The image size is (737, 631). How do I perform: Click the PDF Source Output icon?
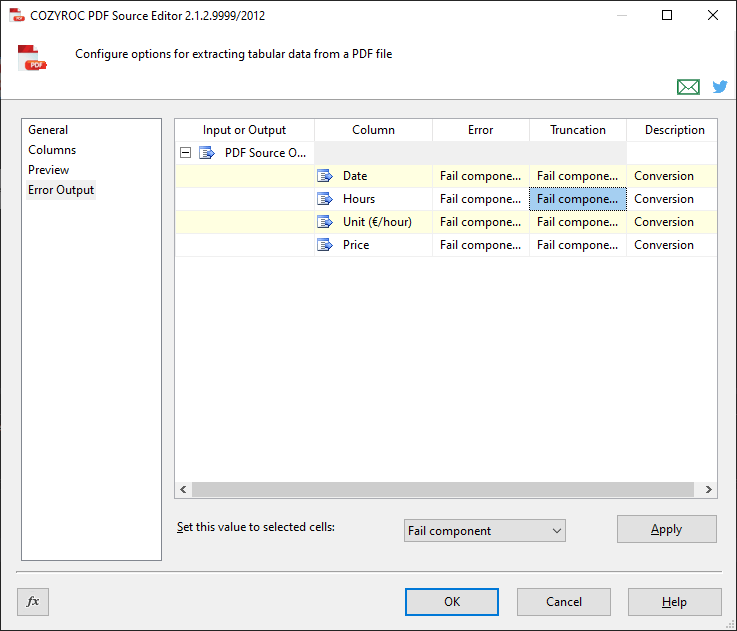point(207,153)
